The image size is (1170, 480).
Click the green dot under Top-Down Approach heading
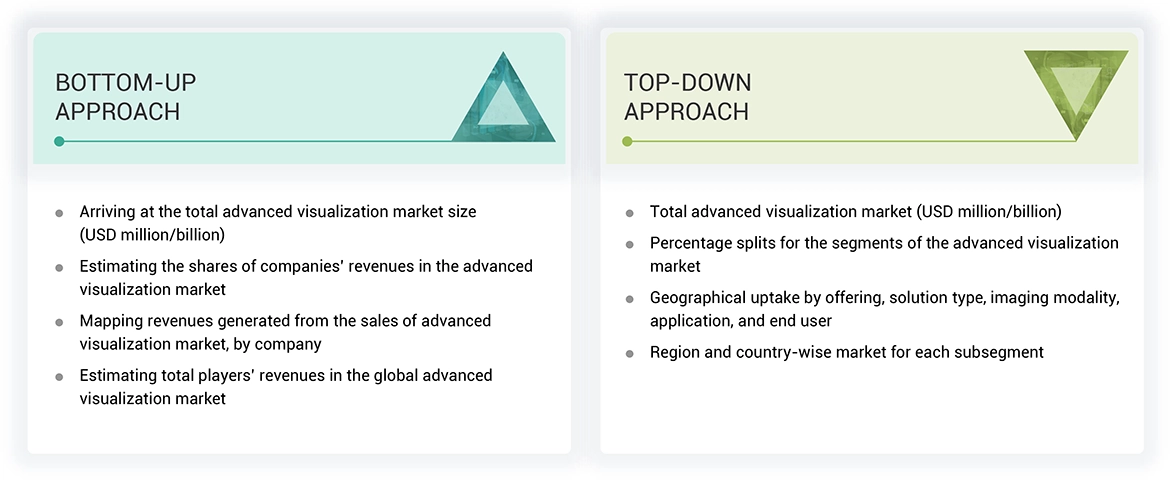click(x=627, y=141)
